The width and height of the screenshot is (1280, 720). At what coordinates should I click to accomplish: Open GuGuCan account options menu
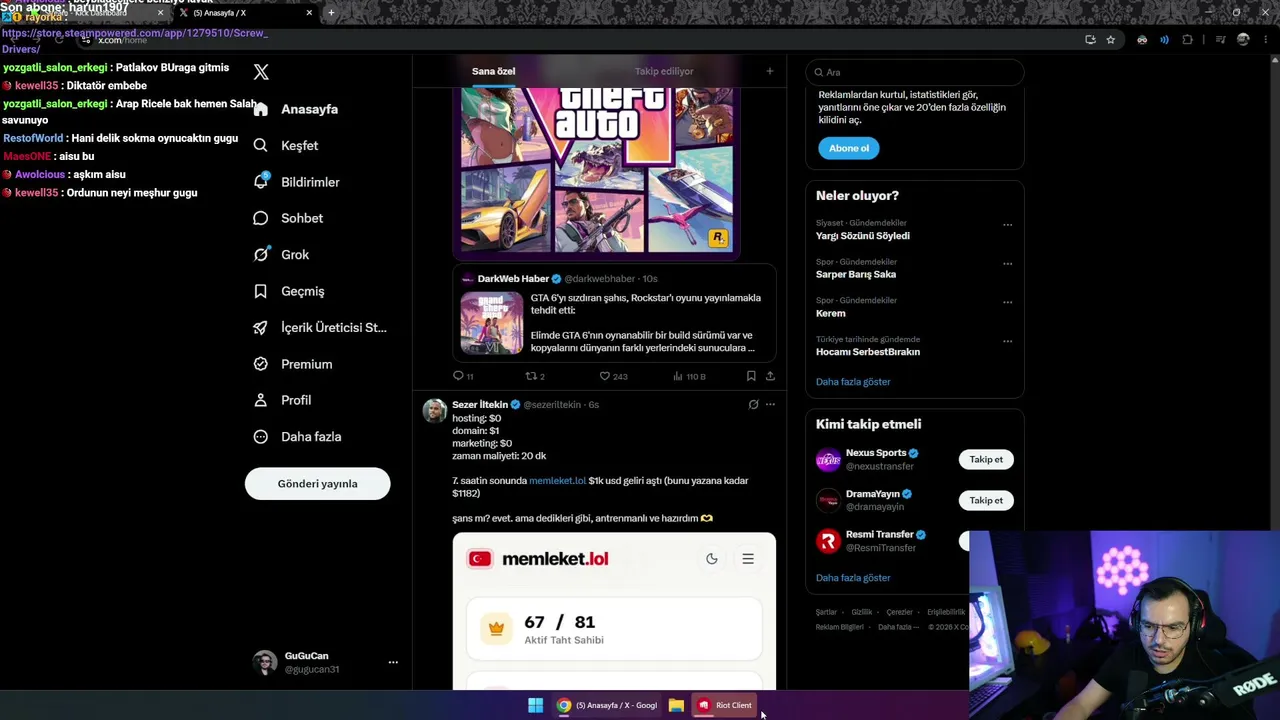coord(393,662)
